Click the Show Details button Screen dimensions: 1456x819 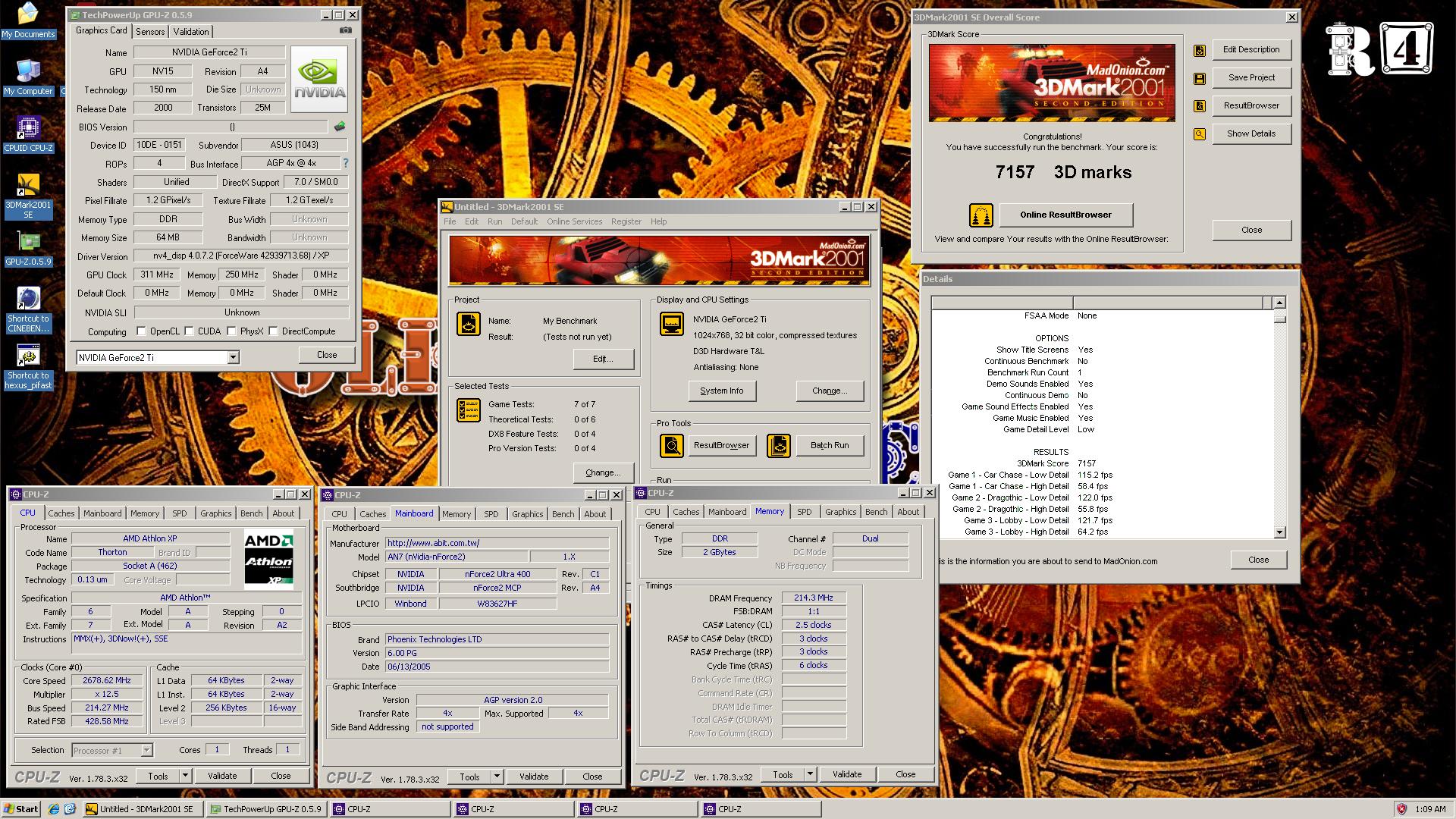click(x=1251, y=133)
